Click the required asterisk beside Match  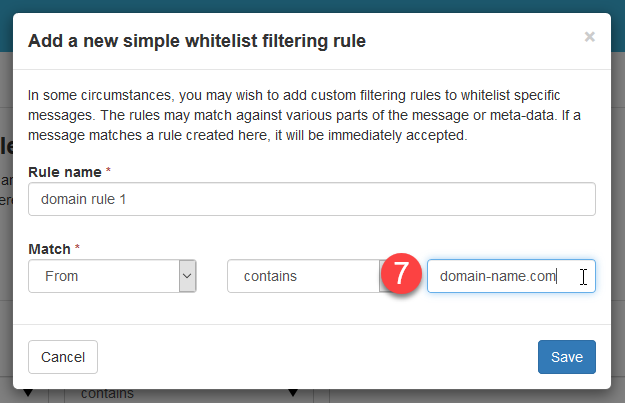[77, 247]
